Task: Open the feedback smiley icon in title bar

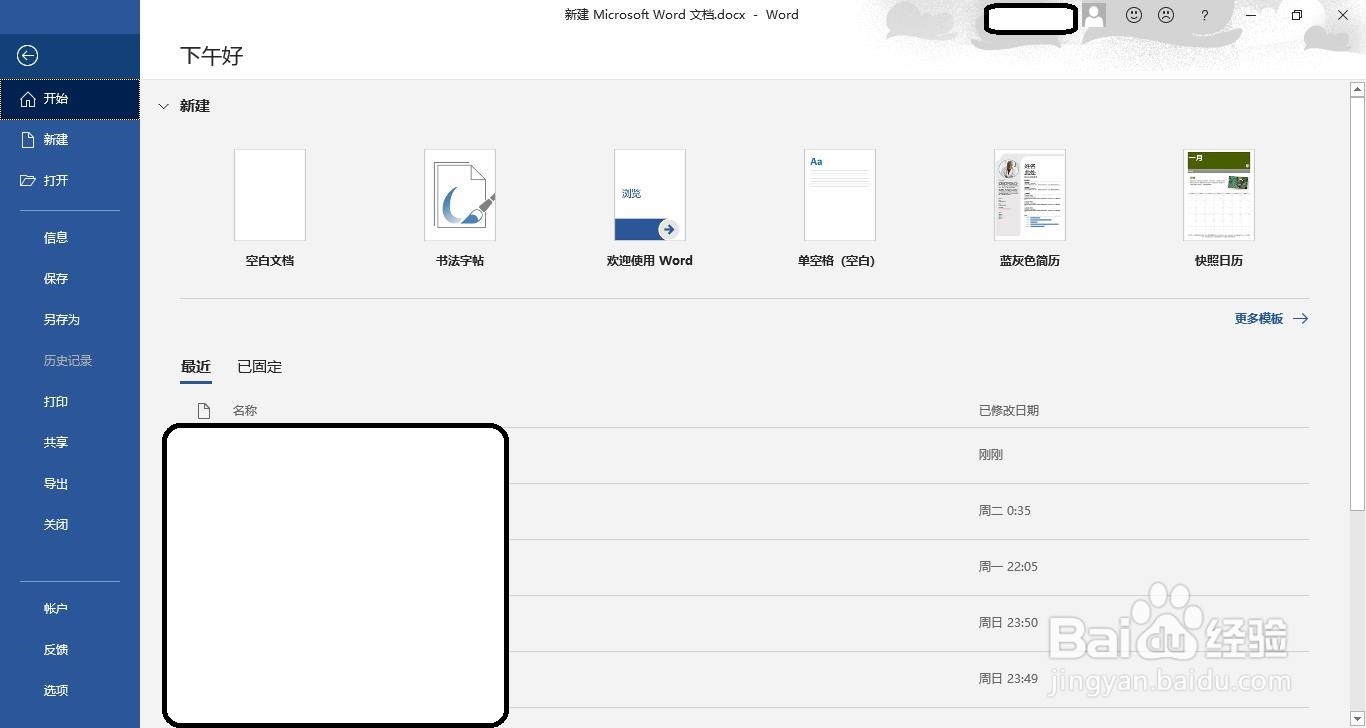Action: pos(1133,15)
